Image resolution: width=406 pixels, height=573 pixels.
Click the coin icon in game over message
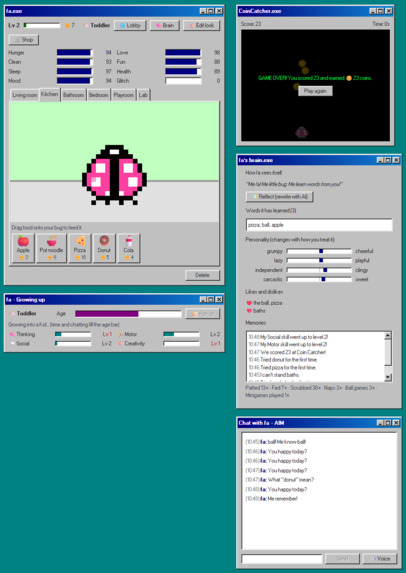click(349, 78)
